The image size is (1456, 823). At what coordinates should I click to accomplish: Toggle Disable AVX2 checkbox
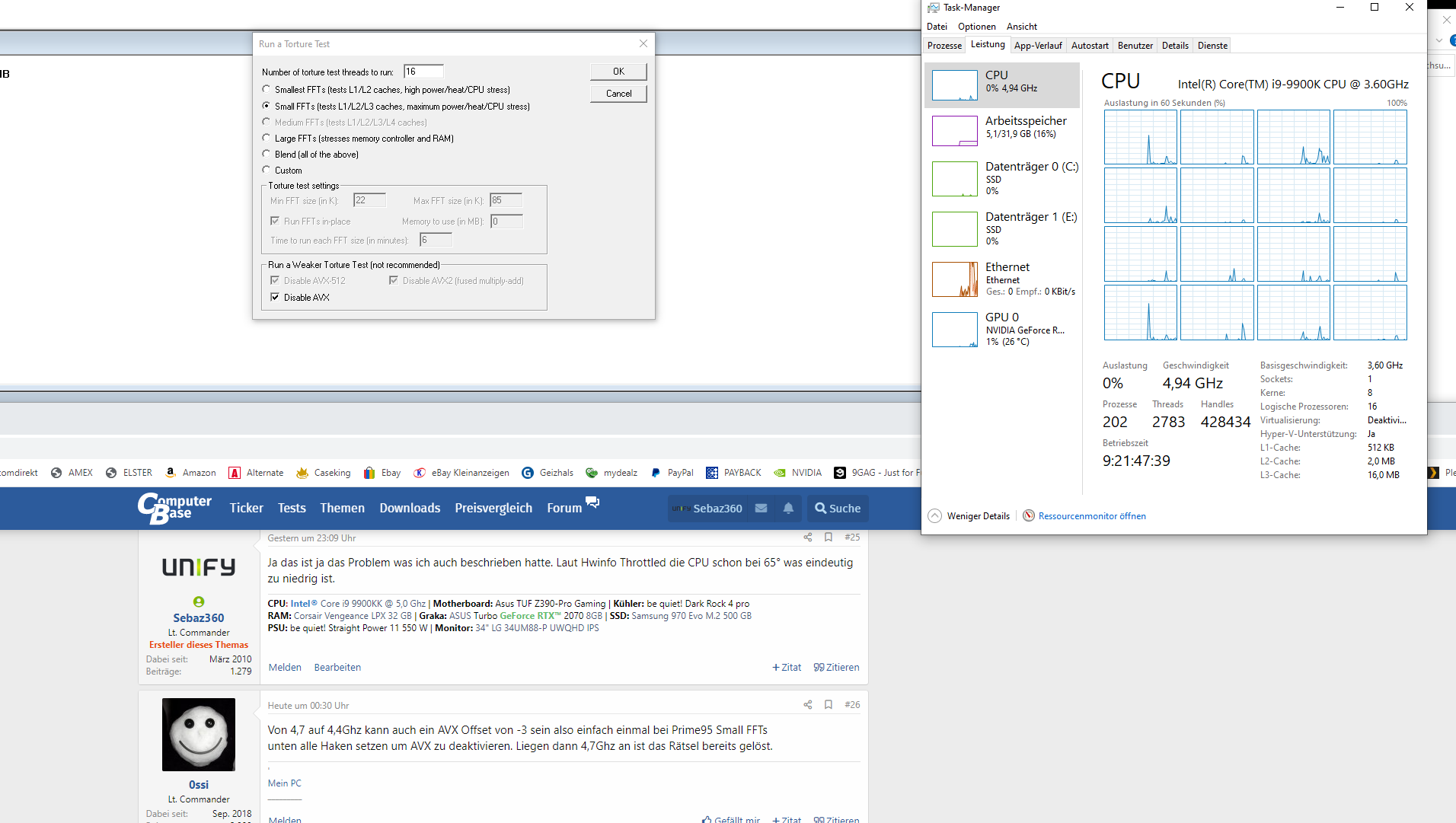[394, 281]
